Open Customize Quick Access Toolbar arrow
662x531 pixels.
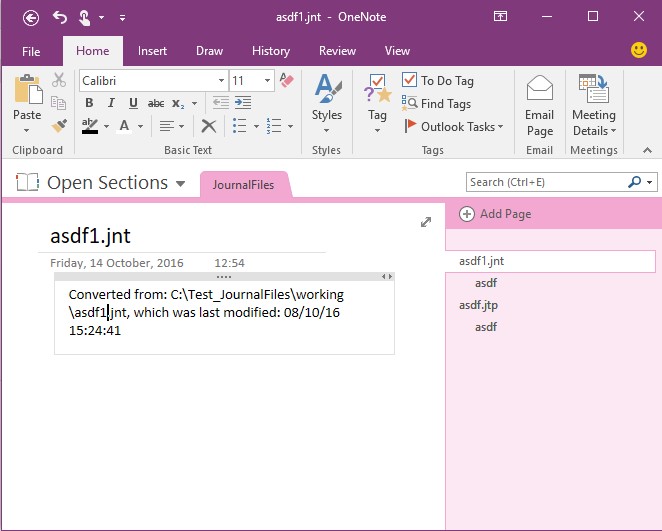[x=122, y=18]
